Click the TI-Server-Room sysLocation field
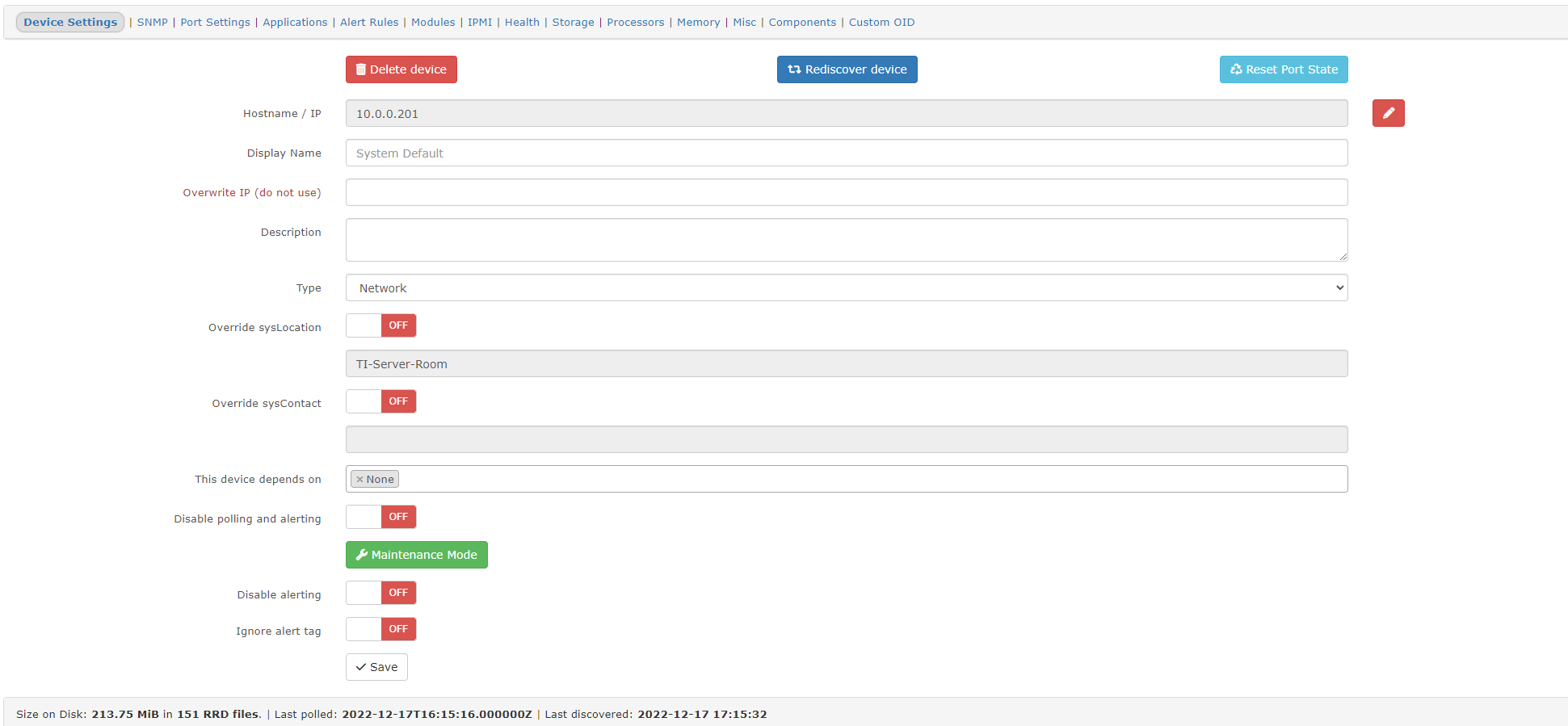The image size is (1568, 726). click(x=847, y=363)
